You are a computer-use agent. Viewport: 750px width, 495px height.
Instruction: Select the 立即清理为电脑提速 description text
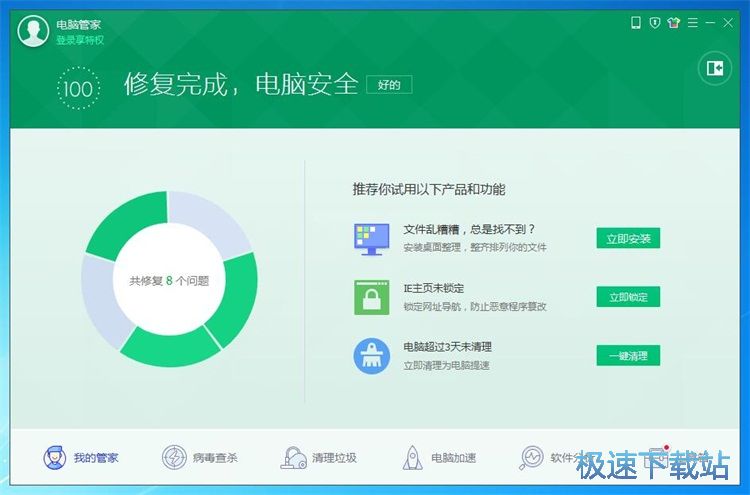coord(446,366)
